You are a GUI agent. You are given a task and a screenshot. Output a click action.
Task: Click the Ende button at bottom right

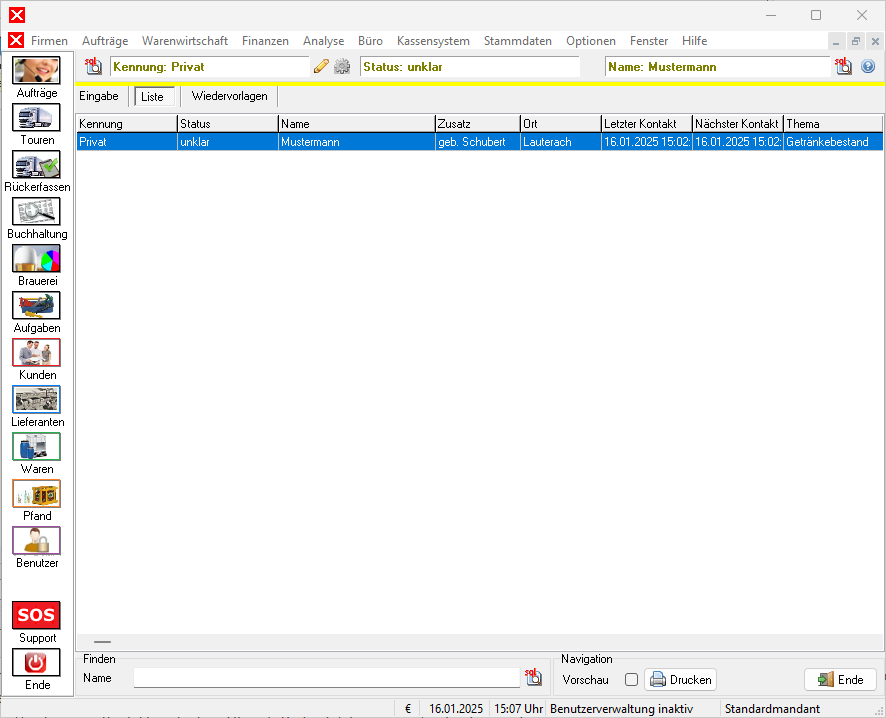point(840,680)
